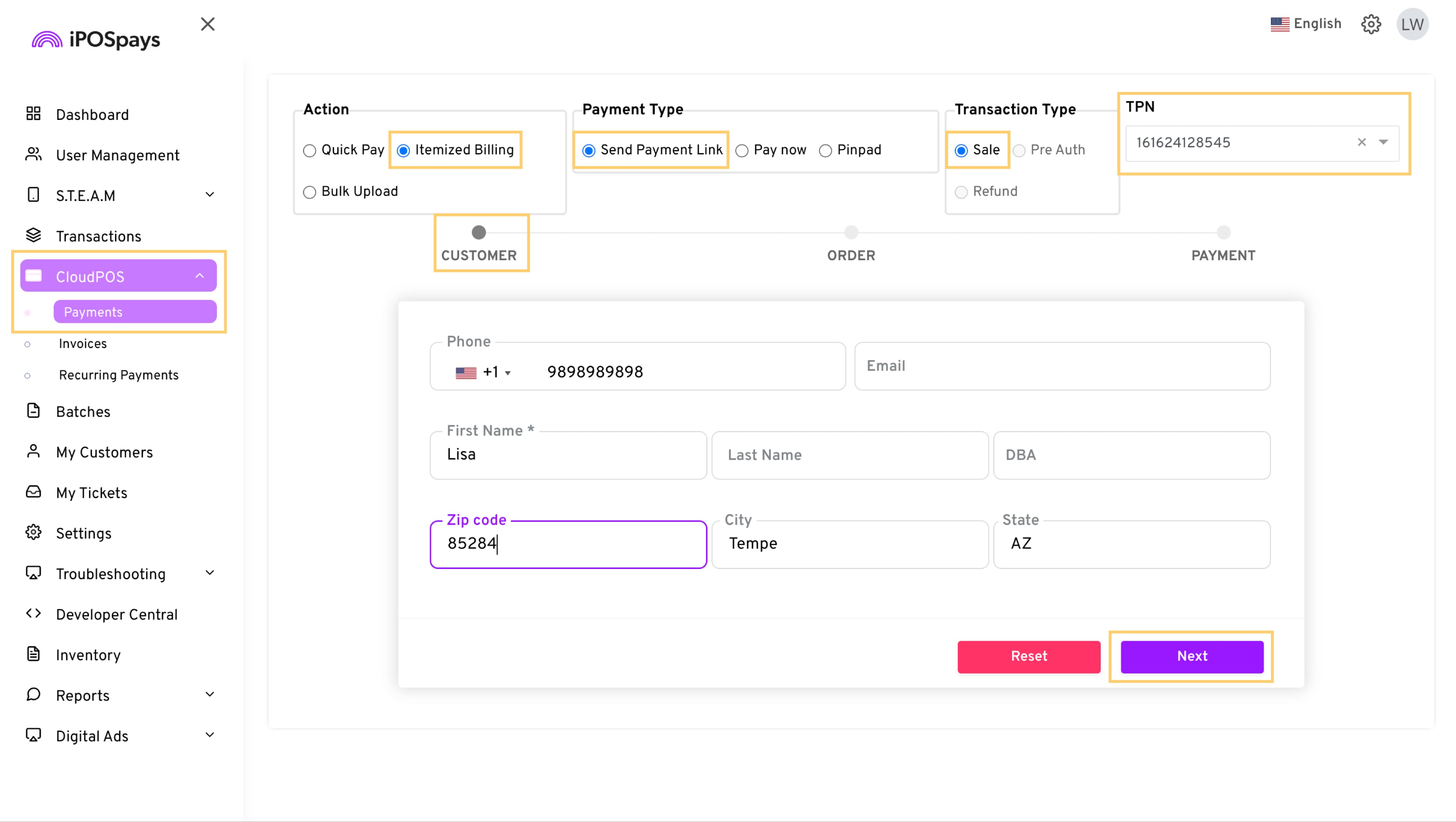The height and width of the screenshot is (822, 1456).
Task: Expand the Reports menu chevron
Action: [x=210, y=694]
